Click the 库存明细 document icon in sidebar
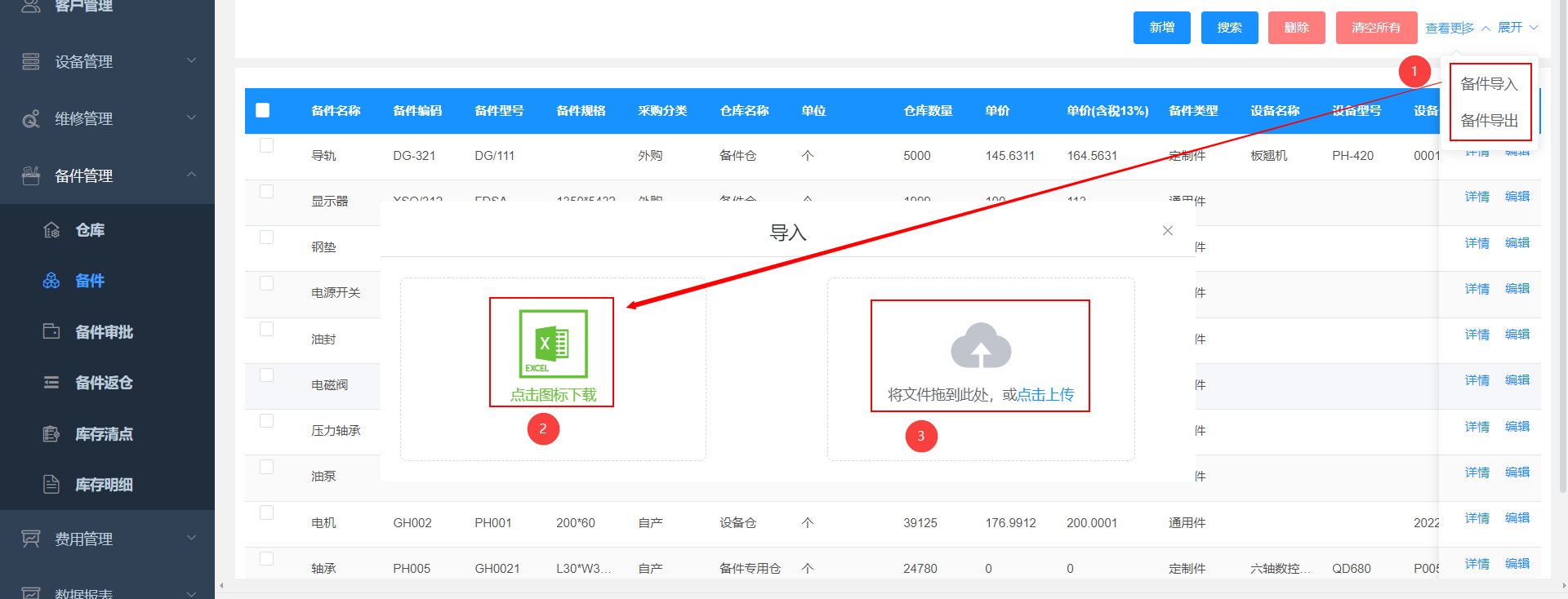1568x599 pixels. pos(51,484)
